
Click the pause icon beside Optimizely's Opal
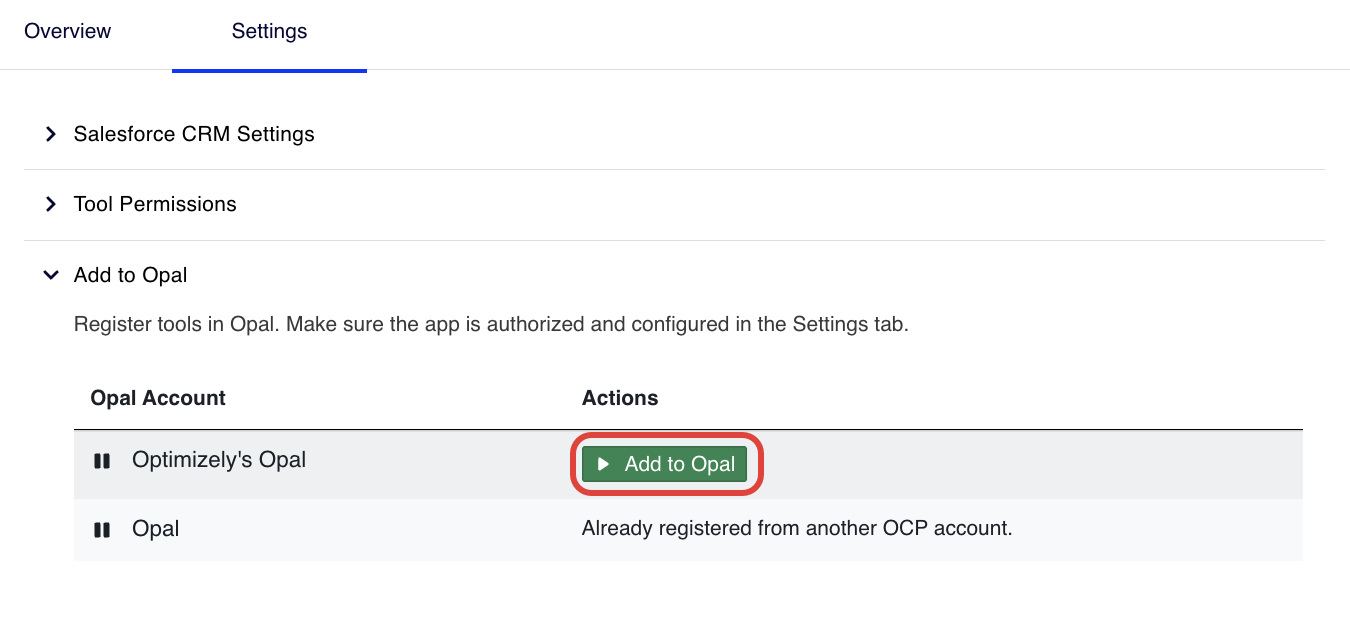pos(101,461)
